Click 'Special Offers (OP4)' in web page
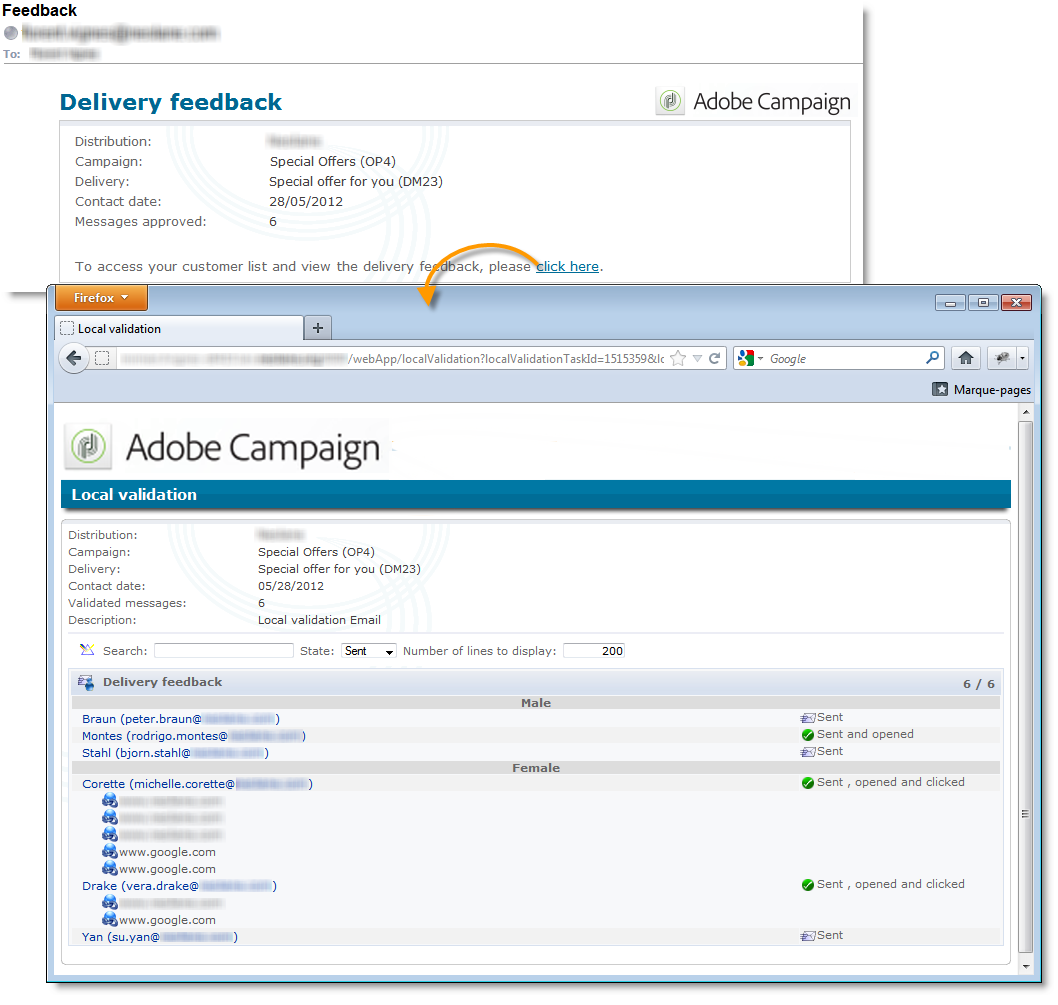The image size is (1058, 1005). tap(316, 552)
